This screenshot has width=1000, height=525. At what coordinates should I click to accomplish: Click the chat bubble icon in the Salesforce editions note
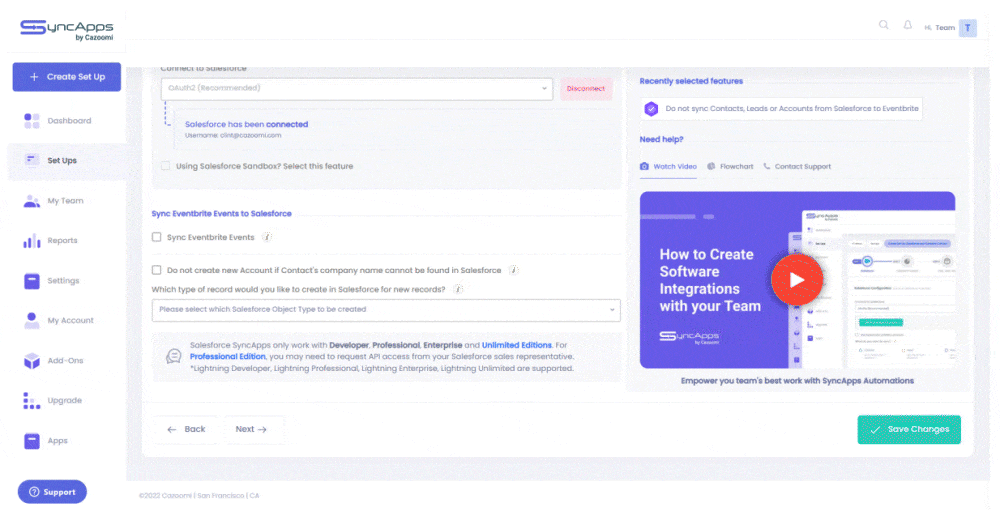point(173,356)
